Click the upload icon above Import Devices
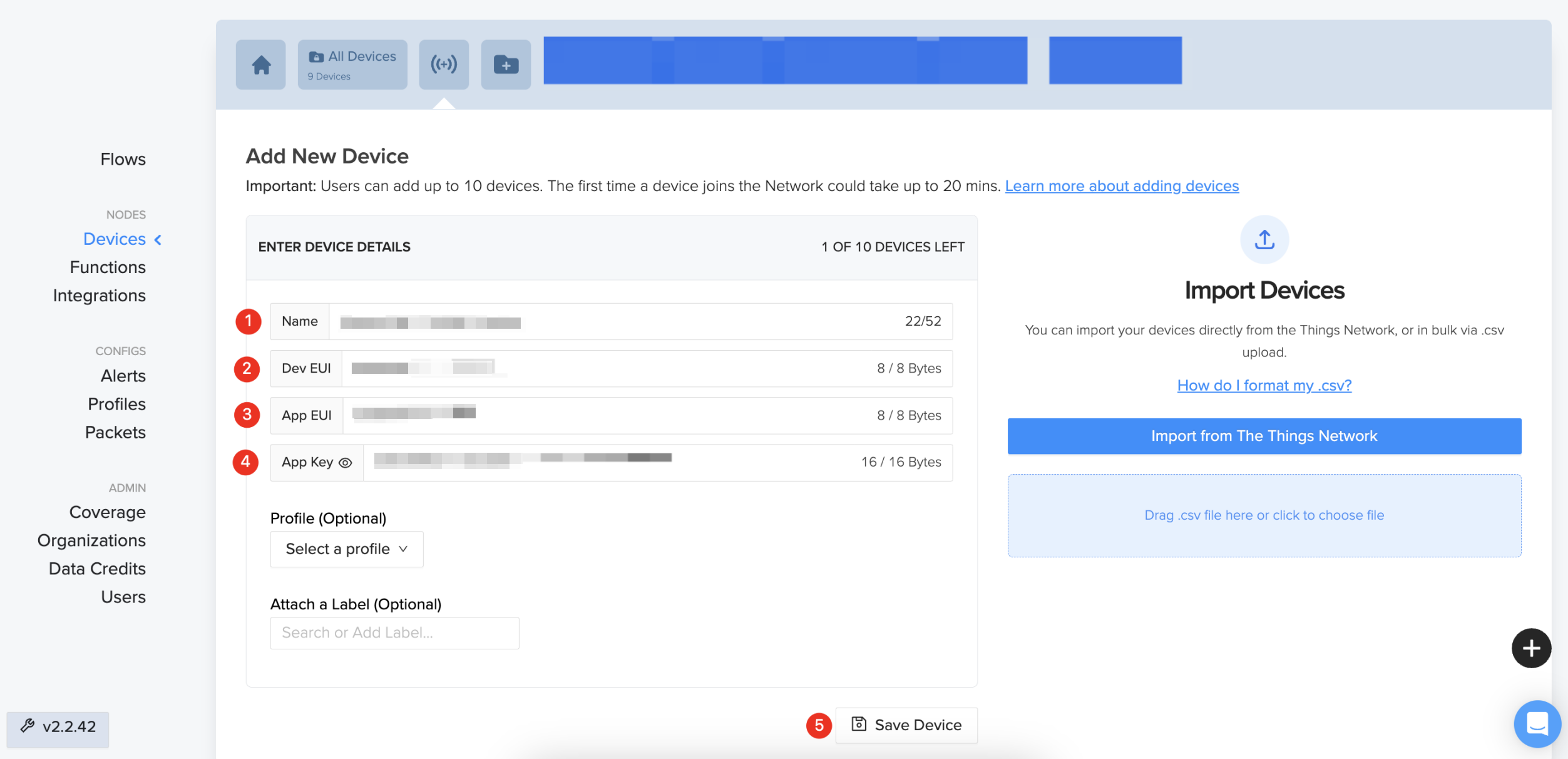Screen dimensions: 1568x759 coord(1264,240)
